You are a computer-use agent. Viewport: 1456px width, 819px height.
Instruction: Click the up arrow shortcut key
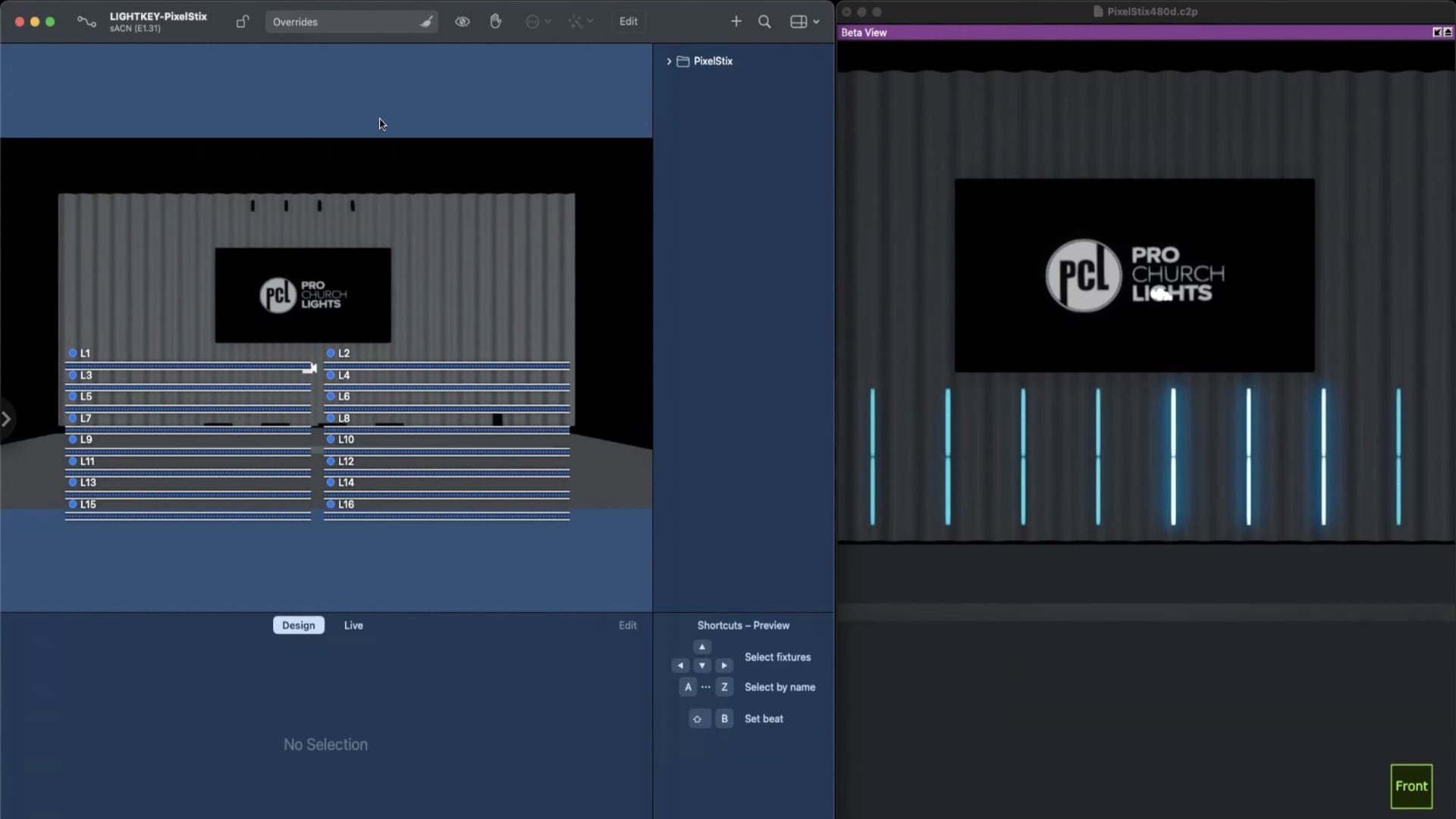click(702, 647)
